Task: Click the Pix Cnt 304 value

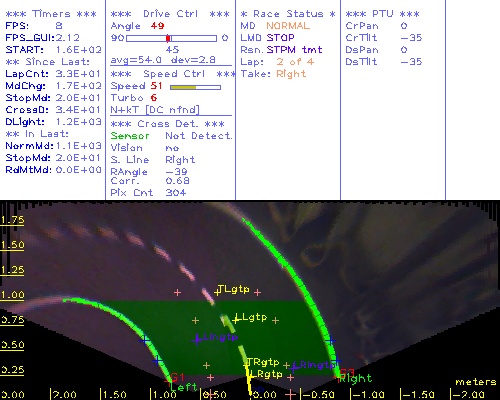Action: (176, 193)
